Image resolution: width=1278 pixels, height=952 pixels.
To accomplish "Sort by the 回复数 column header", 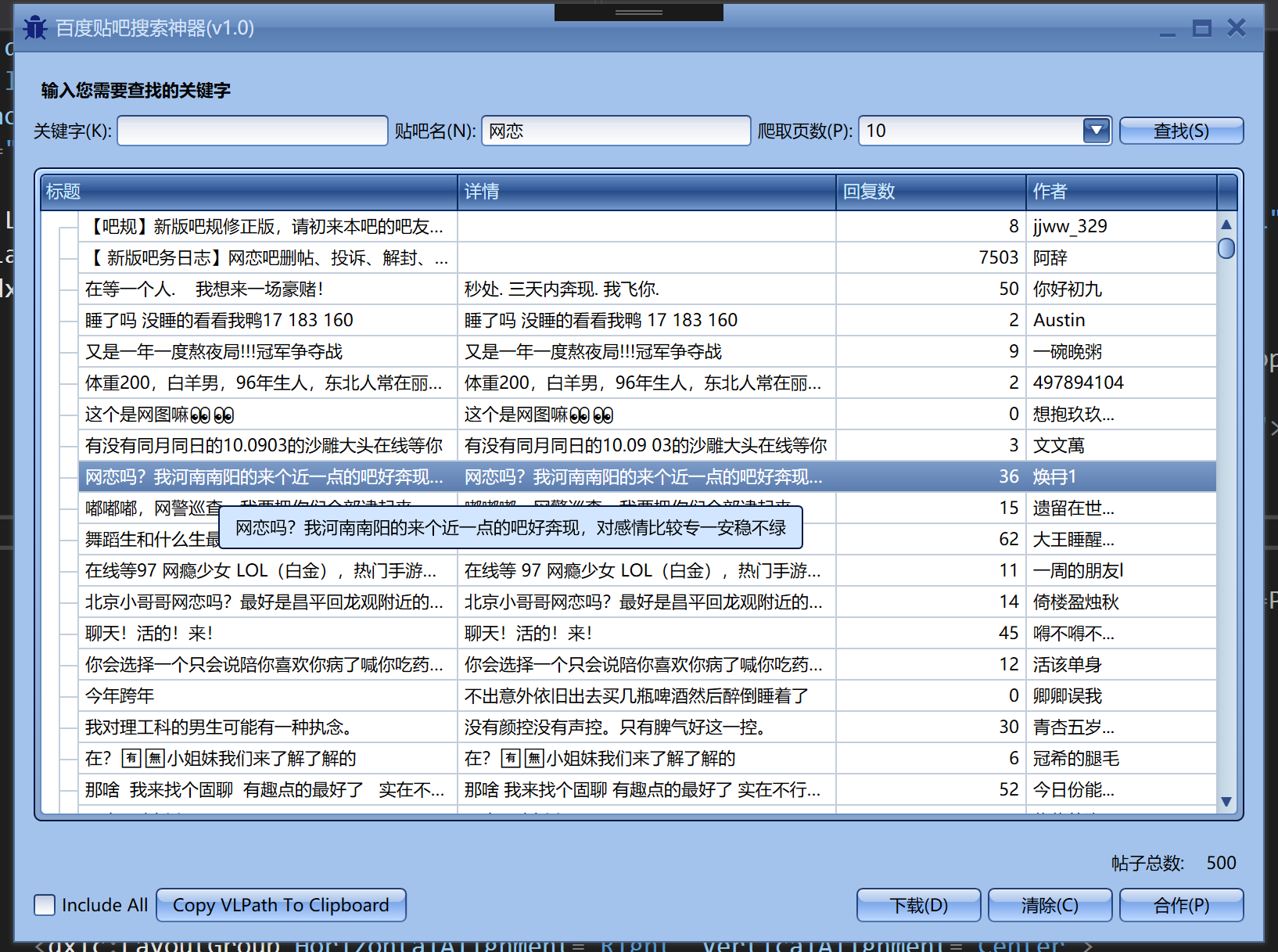I will click(931, 192).
